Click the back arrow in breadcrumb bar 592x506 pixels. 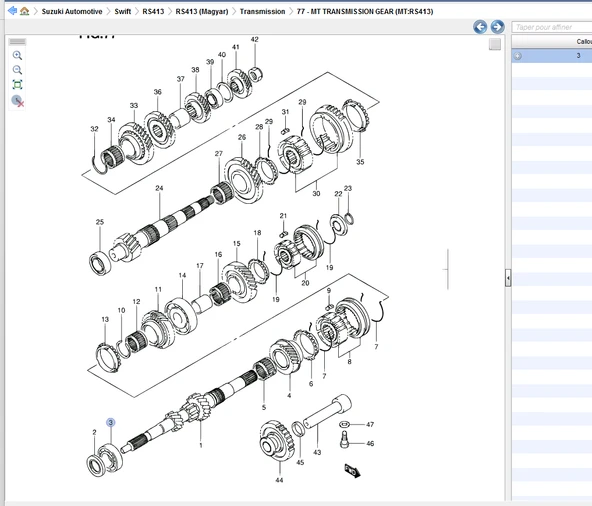tap(12, 11)
